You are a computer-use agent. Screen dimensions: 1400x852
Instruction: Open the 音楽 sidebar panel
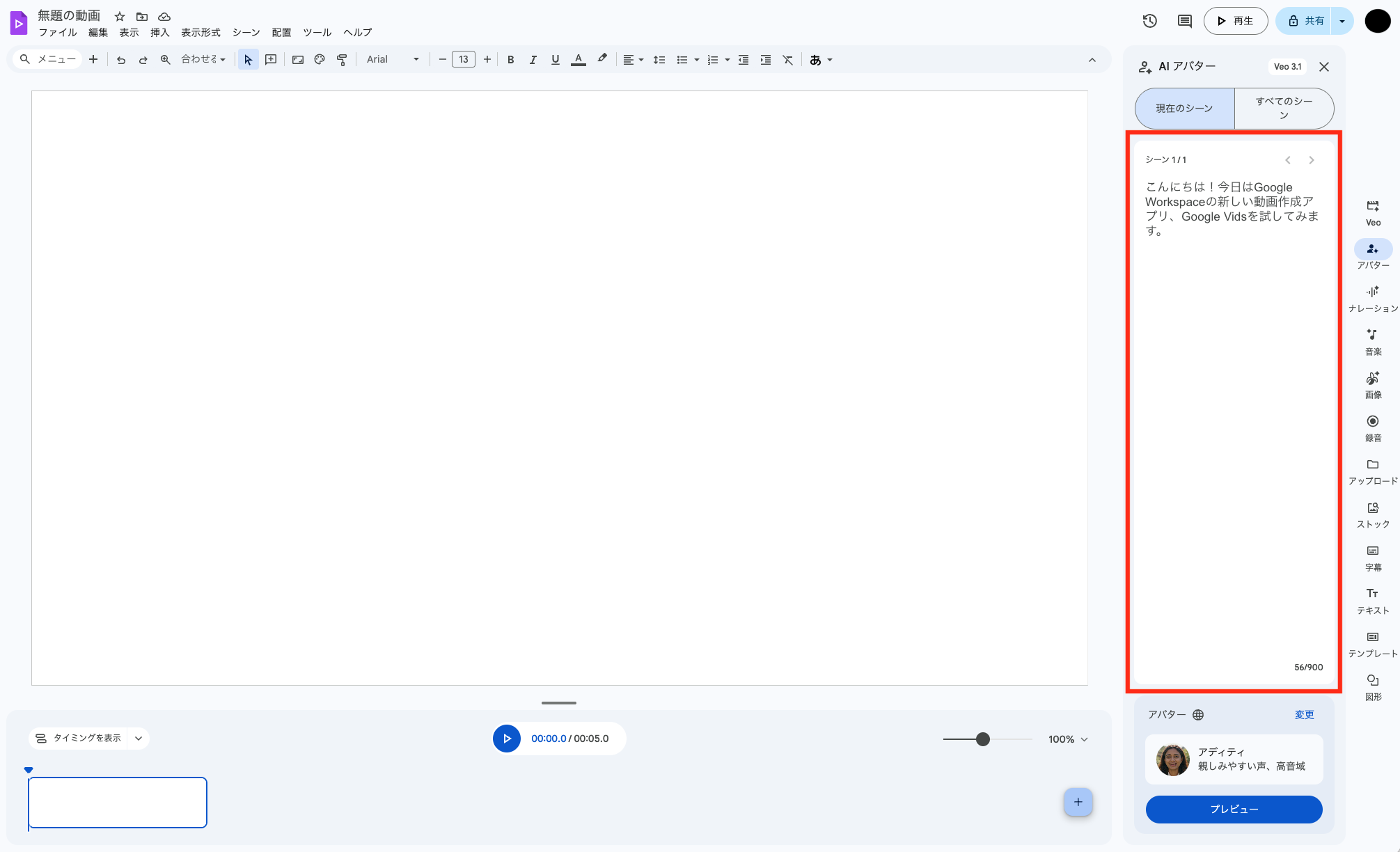1373,342
